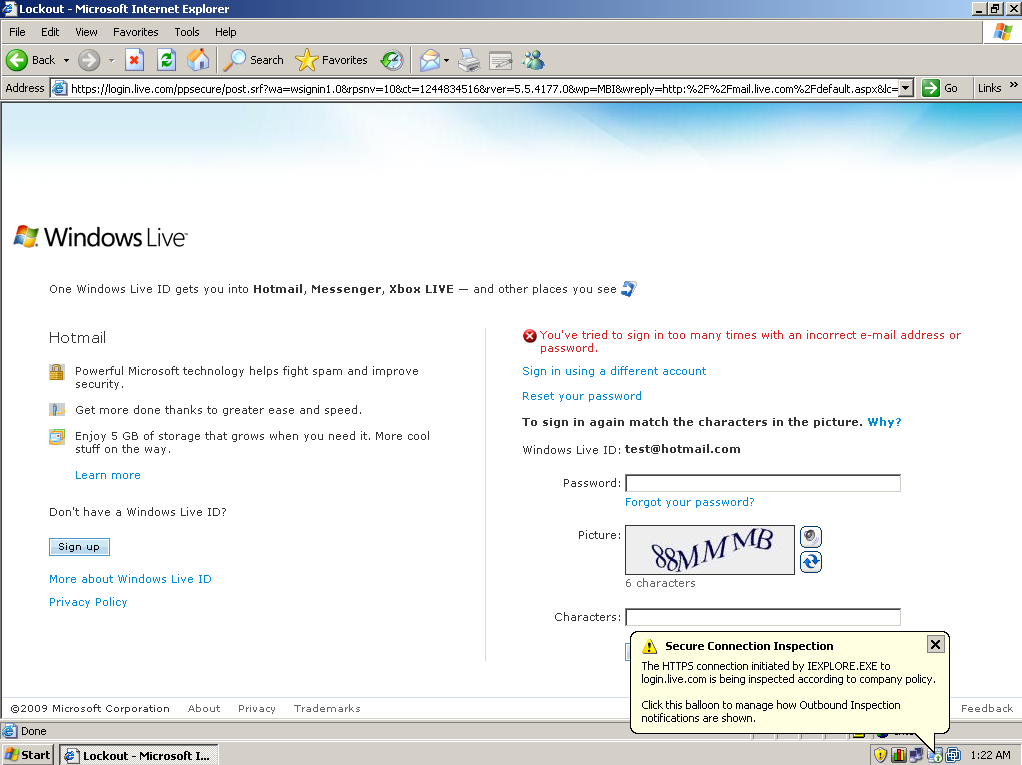Click the outbound inspection tray icon with green arrow

click(x=935, y=755)
